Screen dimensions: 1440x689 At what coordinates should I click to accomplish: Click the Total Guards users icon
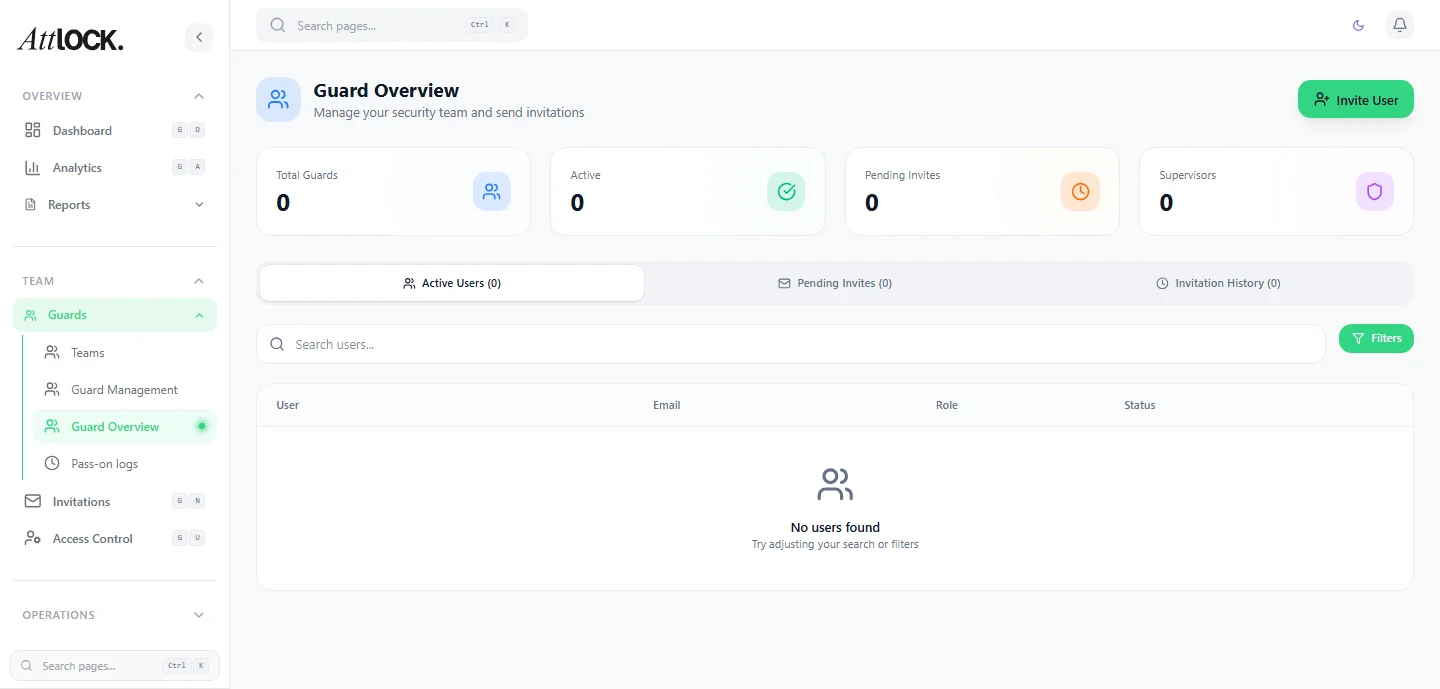pyautogui.click(x=491, y=191)
